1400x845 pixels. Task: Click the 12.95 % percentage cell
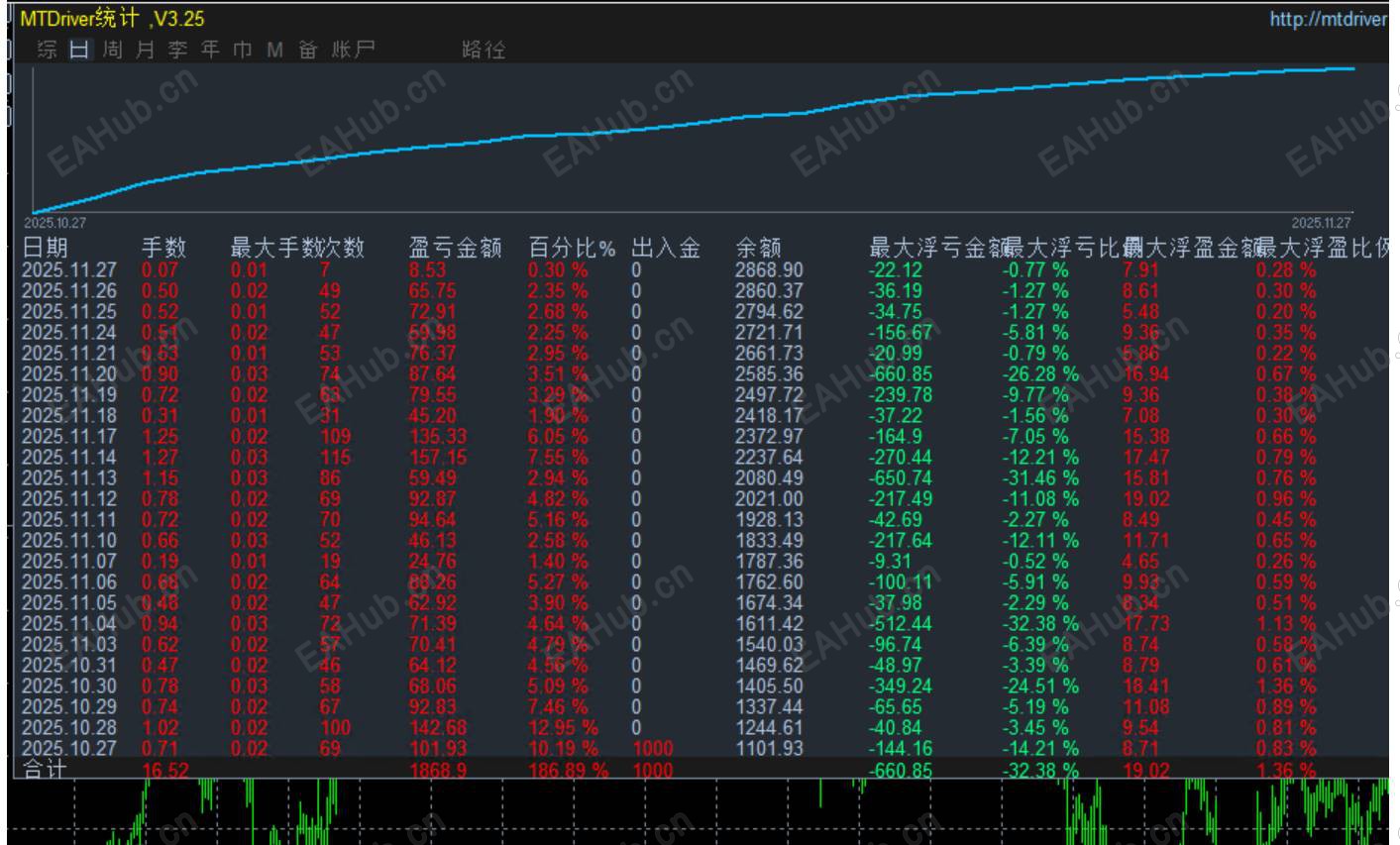(x=564, y=728)
